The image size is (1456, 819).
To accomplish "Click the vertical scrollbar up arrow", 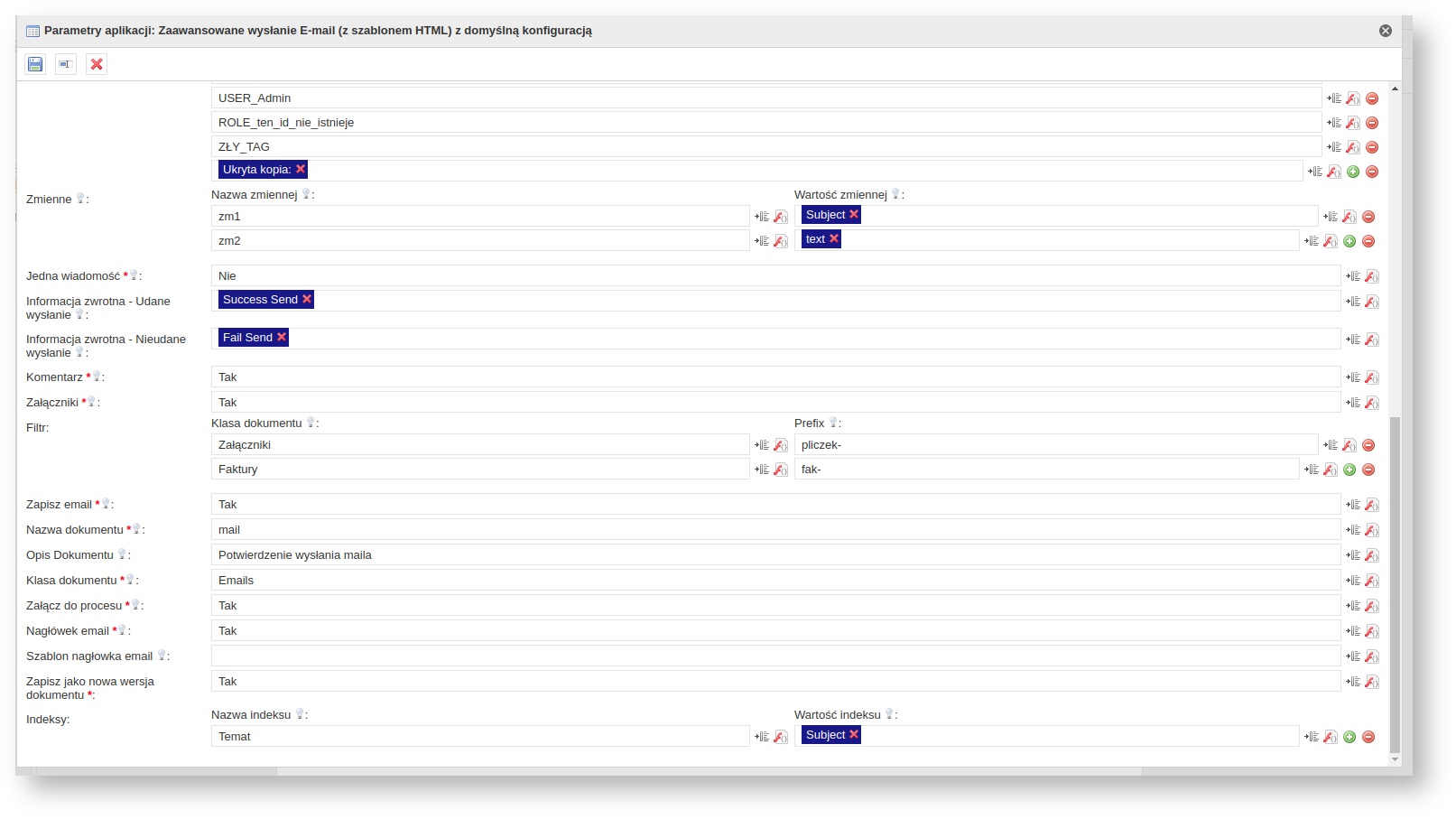I will (1395, 88).
